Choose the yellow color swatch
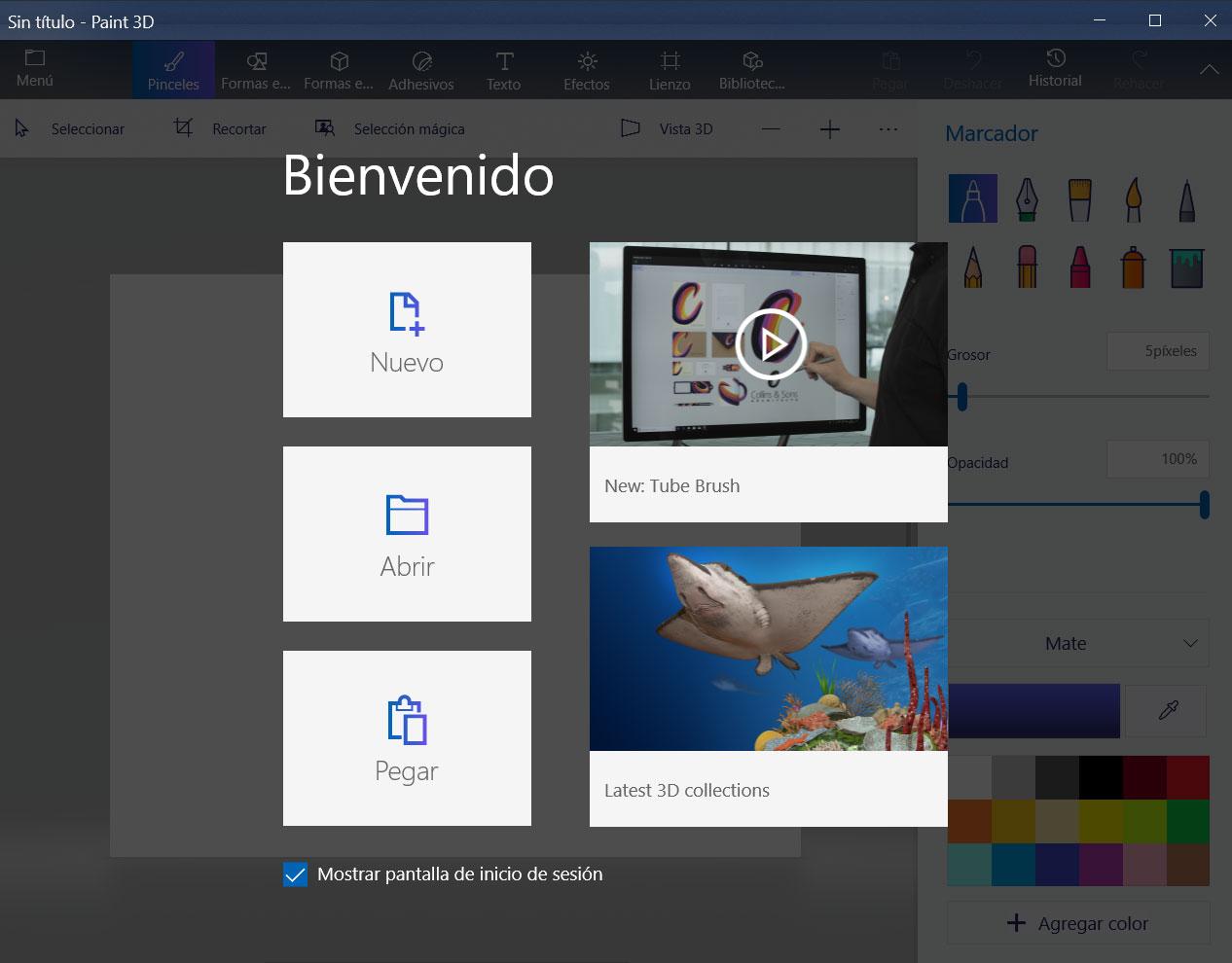Viewport: 1232px width, 963px height. 1100,821
